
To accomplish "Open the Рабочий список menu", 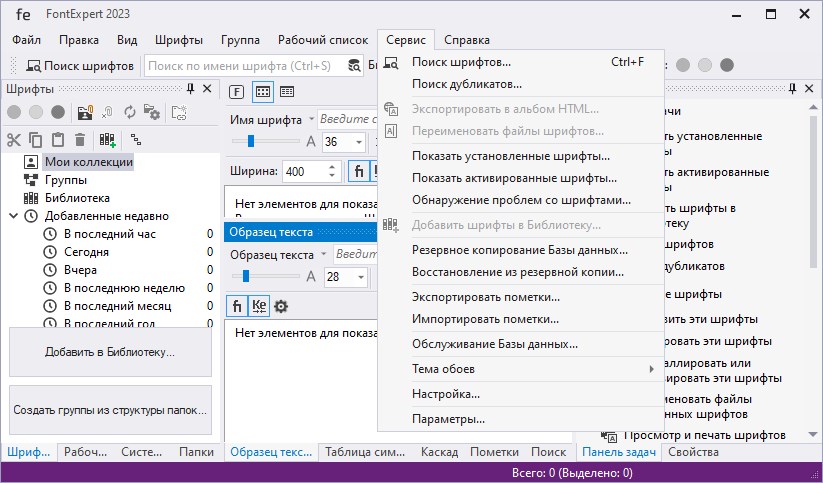I will (x=323, y=40).
